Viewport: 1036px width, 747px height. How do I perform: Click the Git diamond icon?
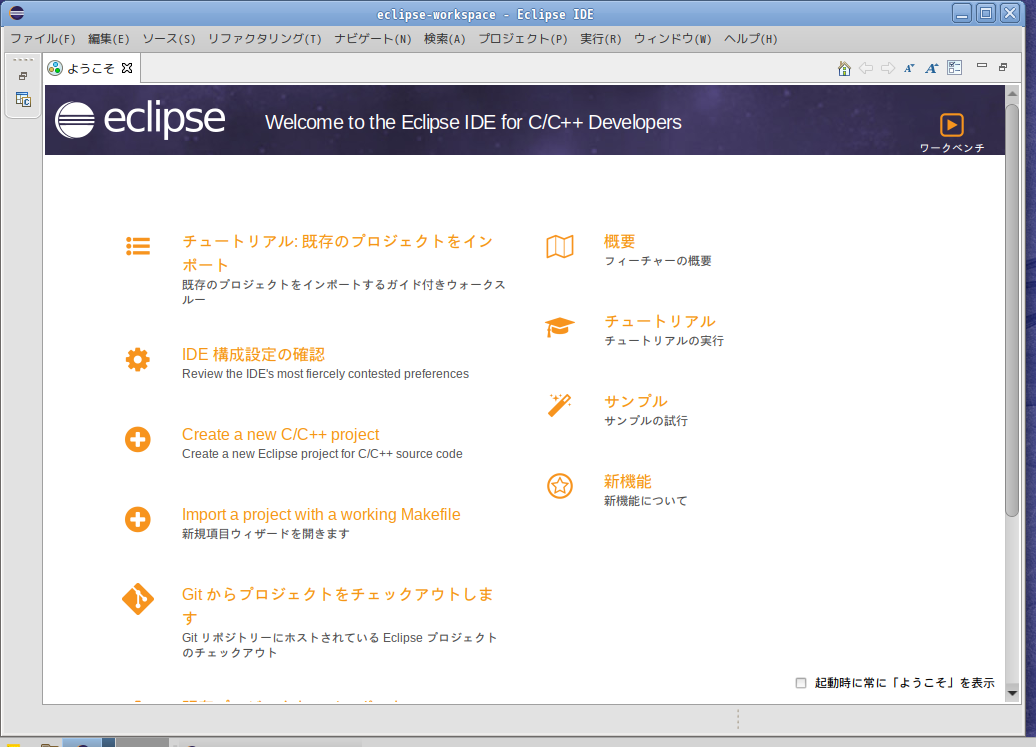coord(138,599)
